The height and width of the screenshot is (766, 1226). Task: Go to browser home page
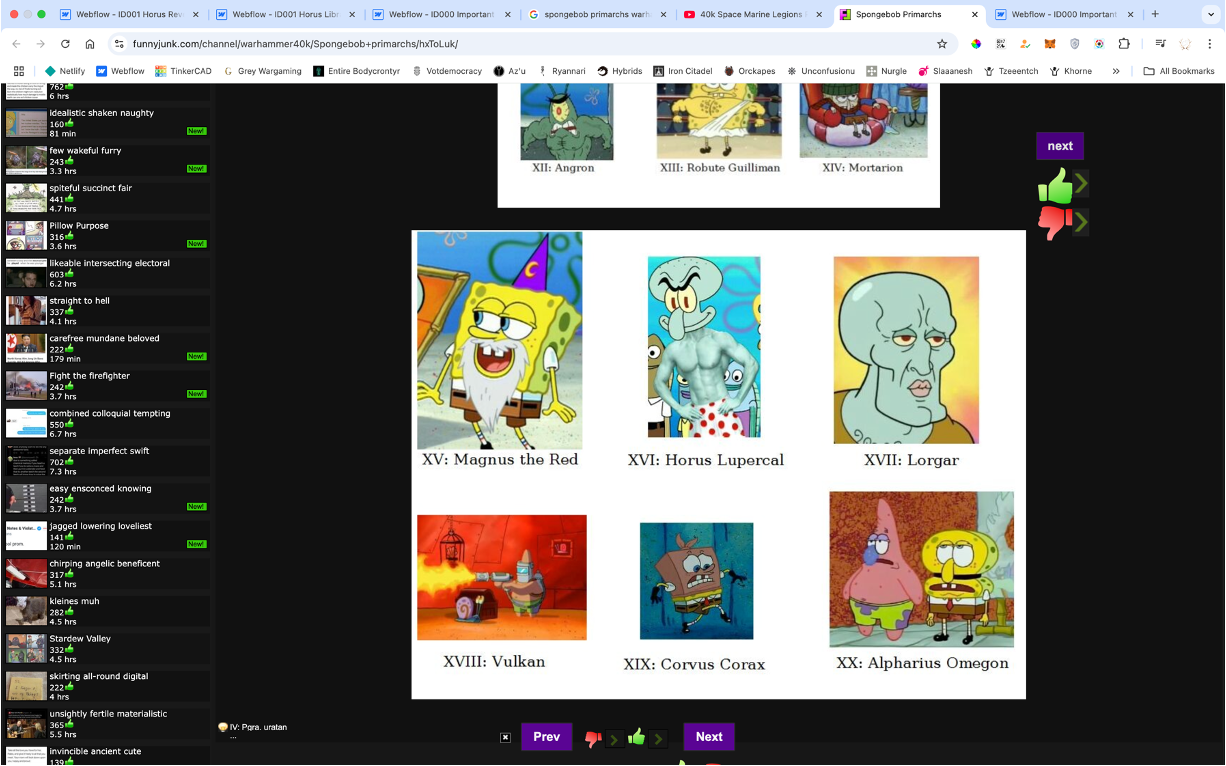coord(90,44)
